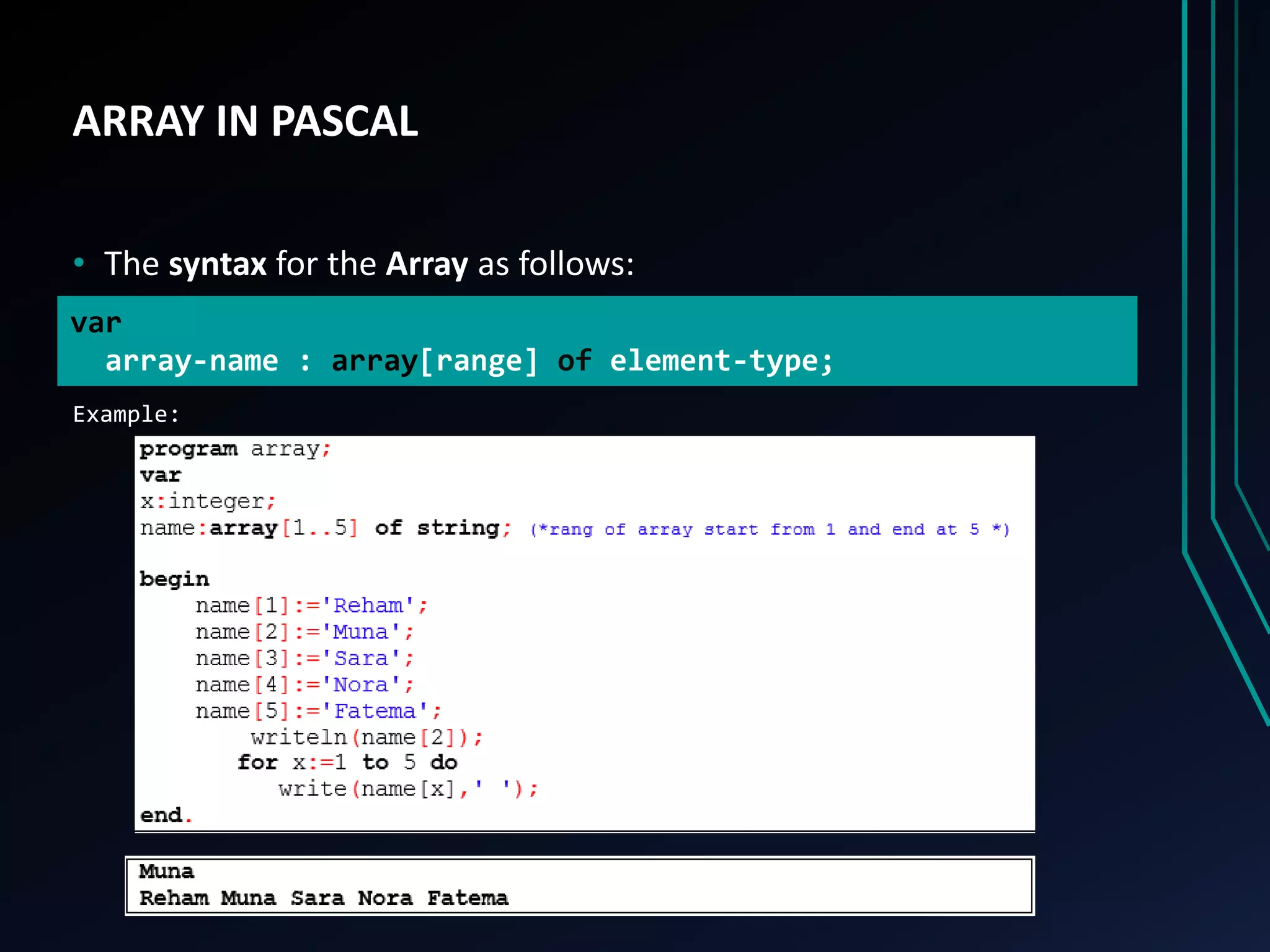Click the blue range comment text
The image size is (1270, 952).
click(x=770, y=530)
